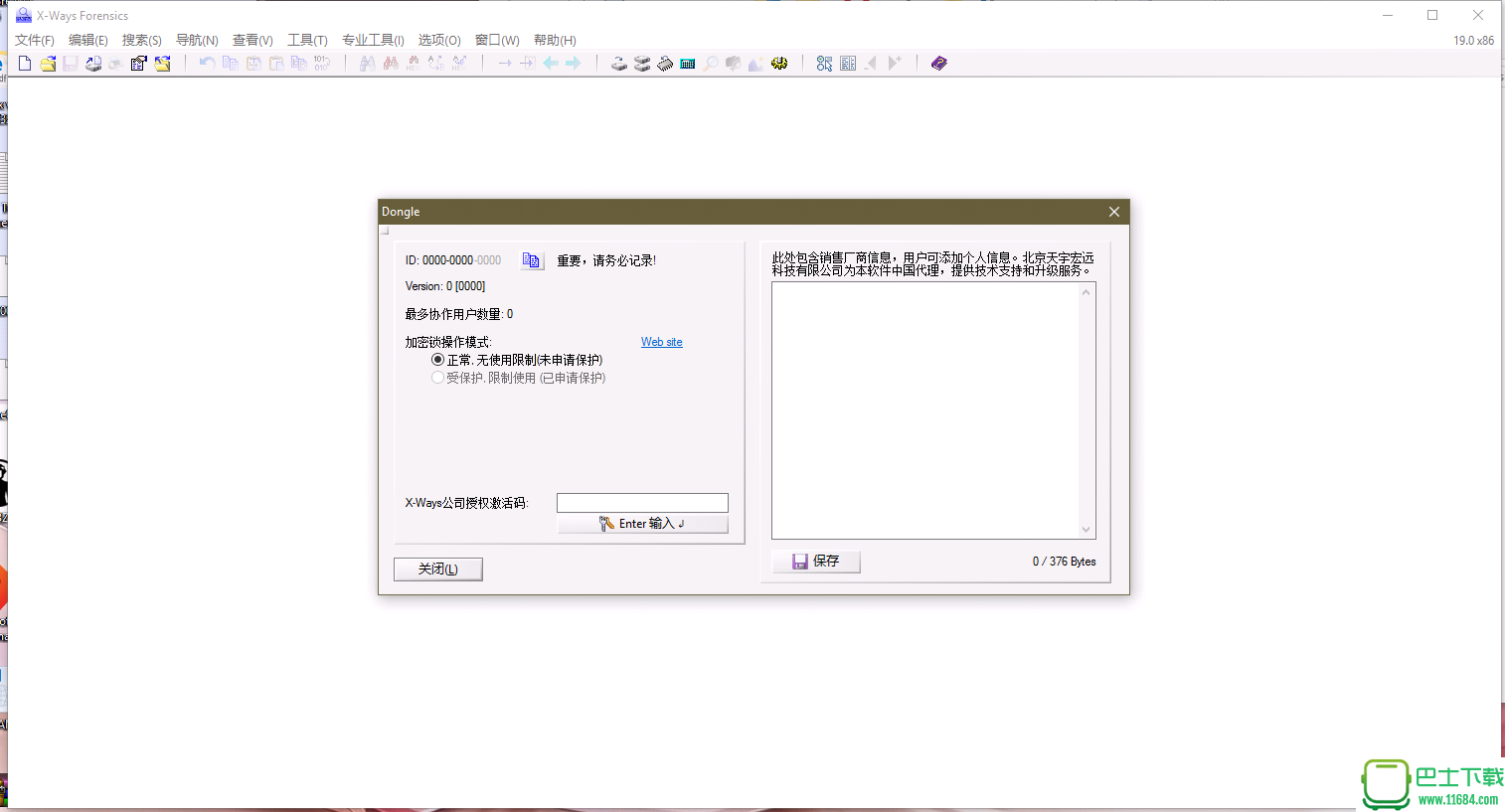Click the text area scrollbar up arrow

[x=1087, y=292]
